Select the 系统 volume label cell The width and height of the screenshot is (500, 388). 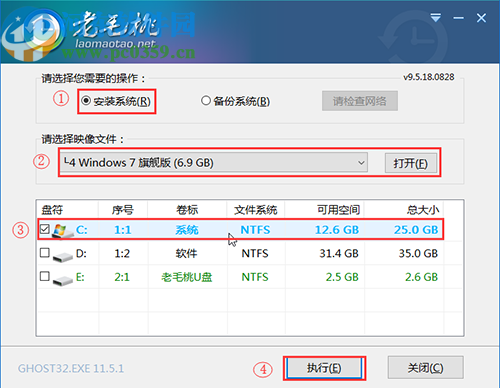[x=187, y=230]
